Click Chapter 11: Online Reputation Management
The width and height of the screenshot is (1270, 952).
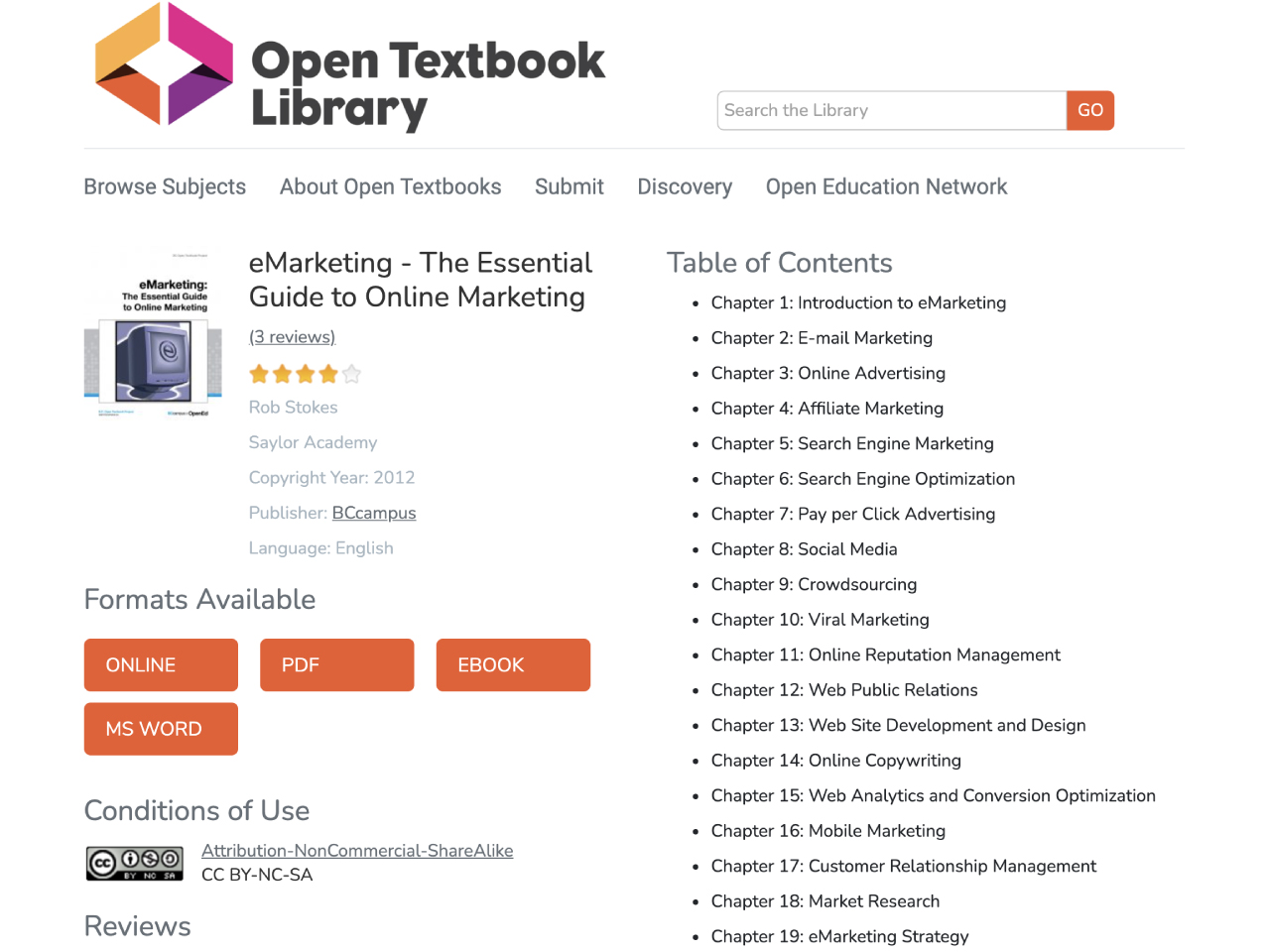coord(886,654)
